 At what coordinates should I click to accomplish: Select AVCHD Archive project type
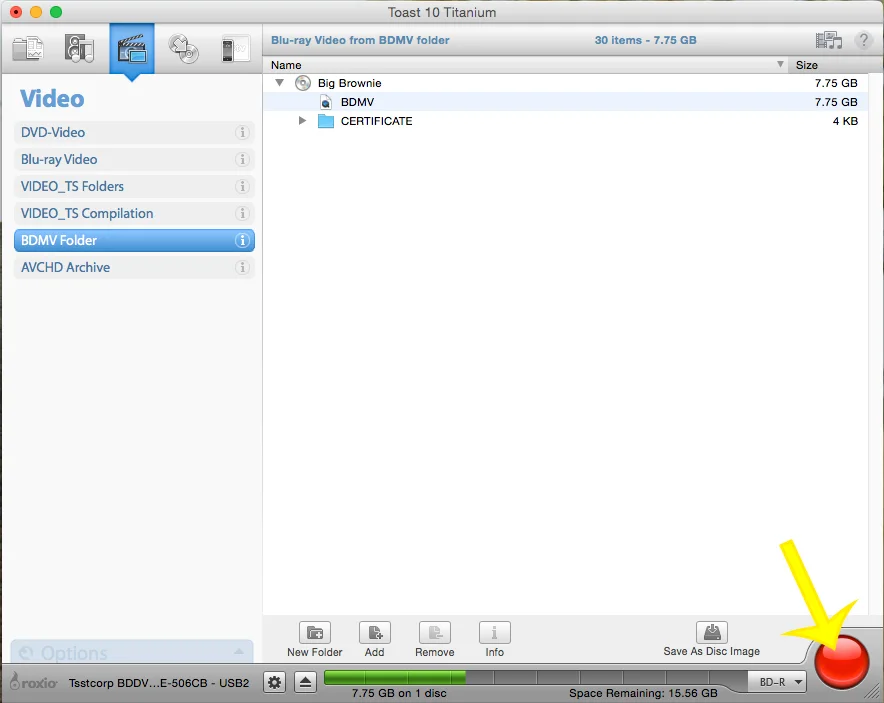[134, 267]
